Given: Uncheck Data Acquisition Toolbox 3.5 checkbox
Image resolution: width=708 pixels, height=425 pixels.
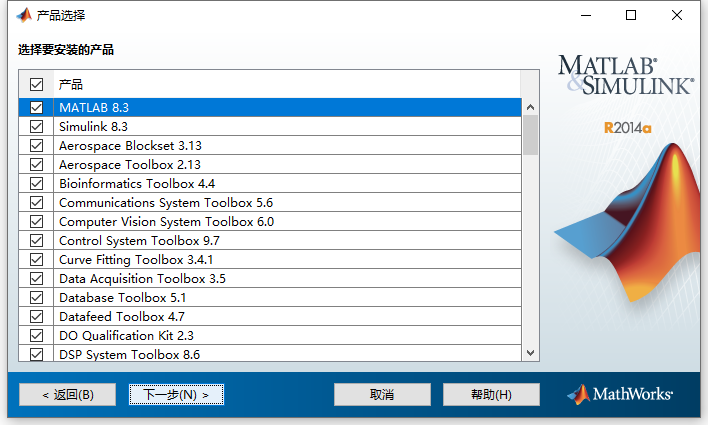Looking at the screenshot, I should (37, 278).
